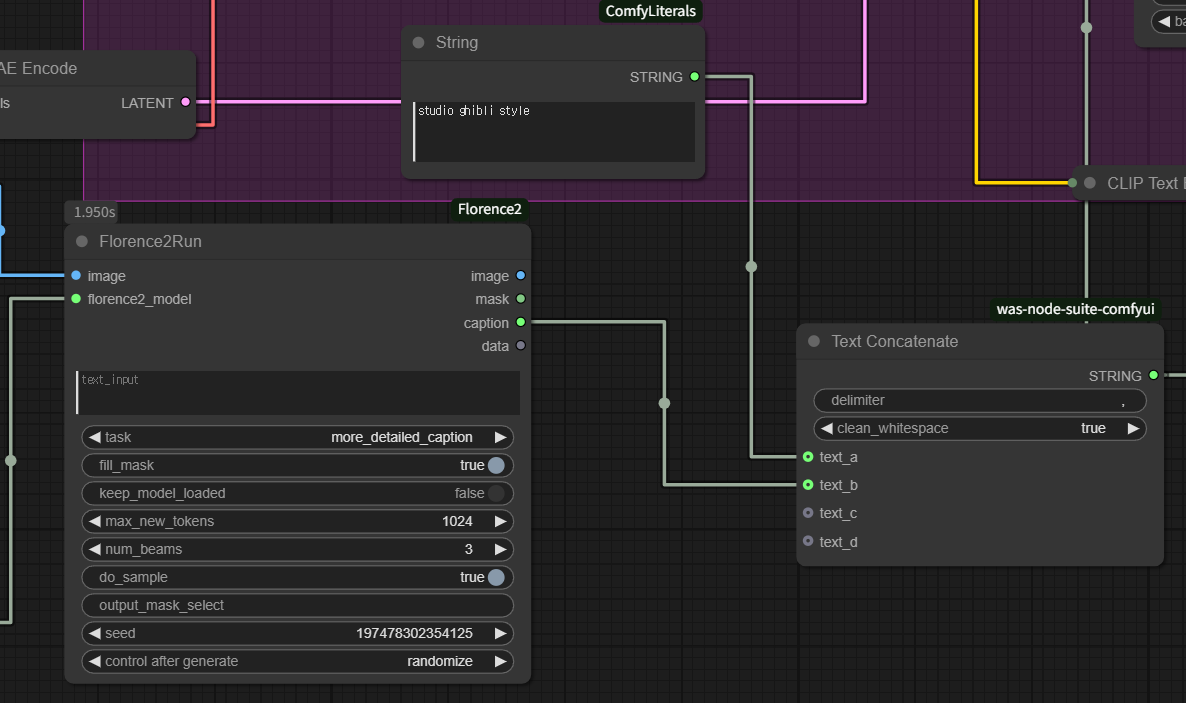Image resolution: width=1186 pixels, height=703 pixels.
Task: Select the String node title
Action: click(457, 42)
